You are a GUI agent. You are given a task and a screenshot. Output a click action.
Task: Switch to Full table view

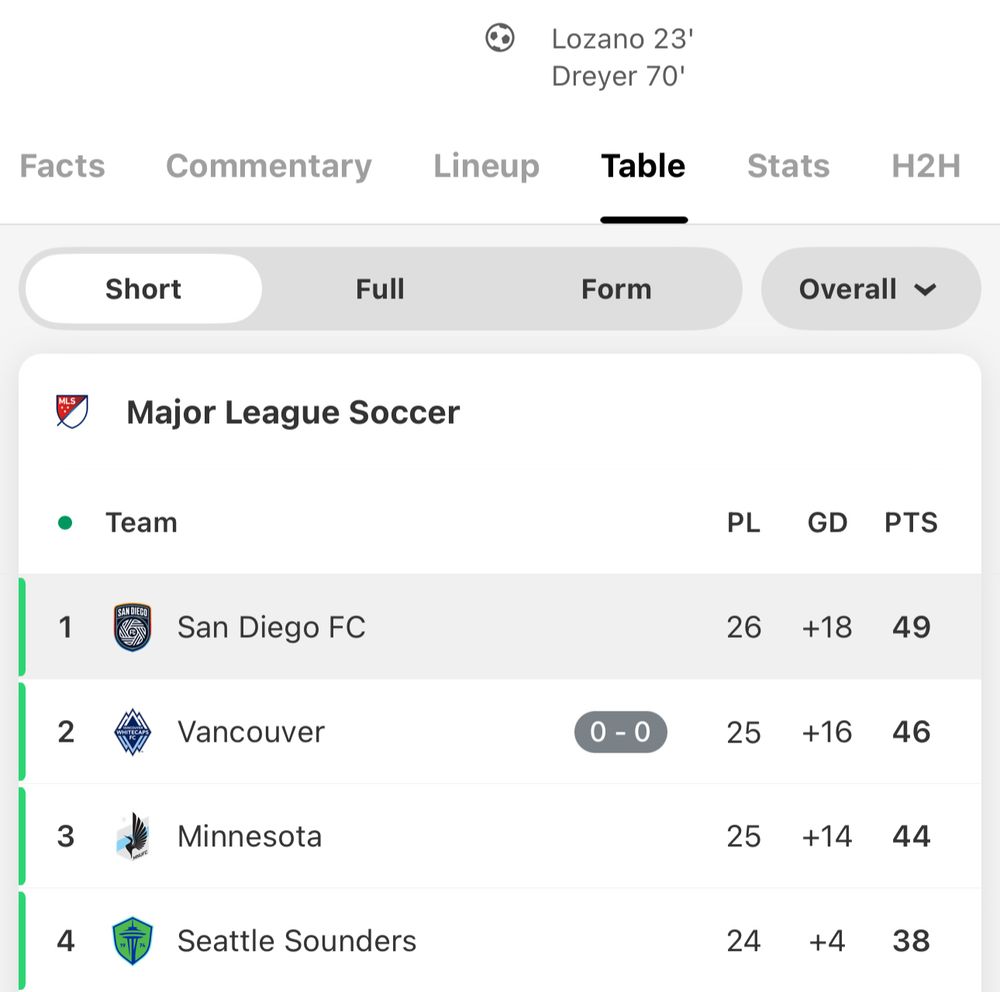click(380, 289)
